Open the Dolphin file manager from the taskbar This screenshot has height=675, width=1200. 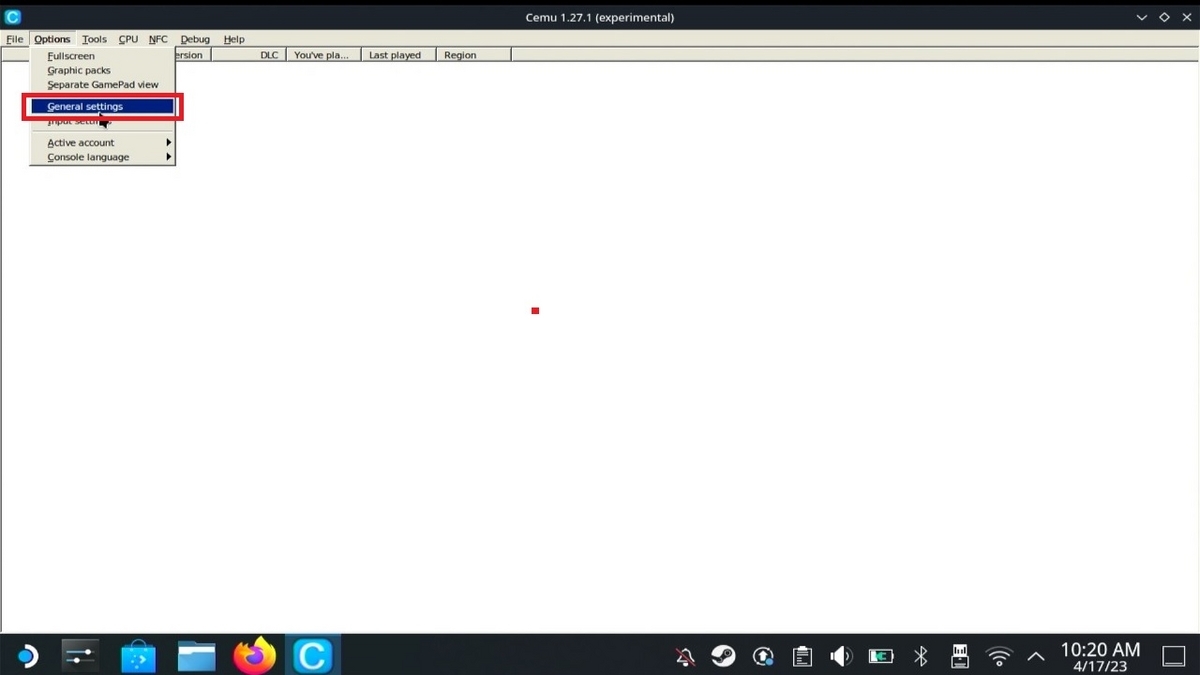tap(196, 656)
